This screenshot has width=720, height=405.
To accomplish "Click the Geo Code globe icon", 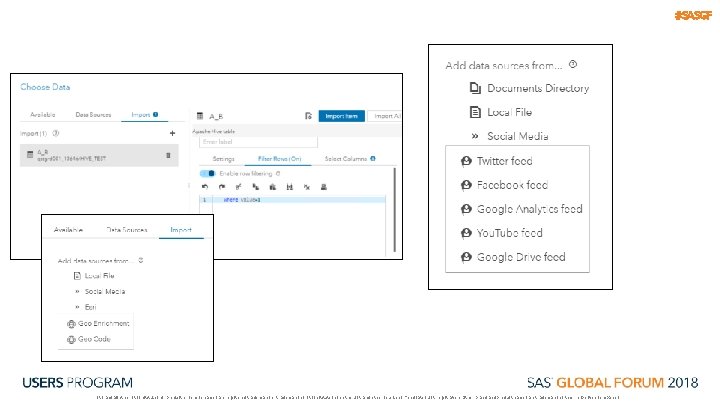I will coord(71,339).
